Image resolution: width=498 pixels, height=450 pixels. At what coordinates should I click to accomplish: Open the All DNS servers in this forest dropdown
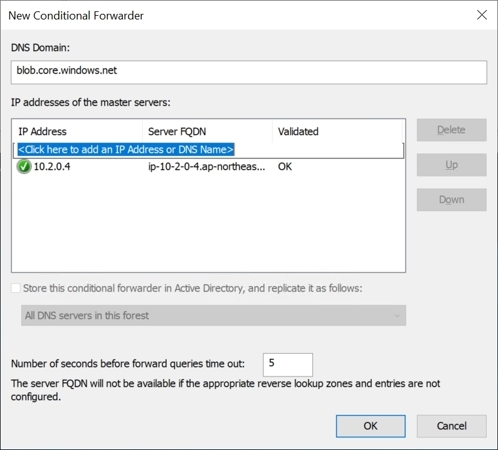[213, 315]
